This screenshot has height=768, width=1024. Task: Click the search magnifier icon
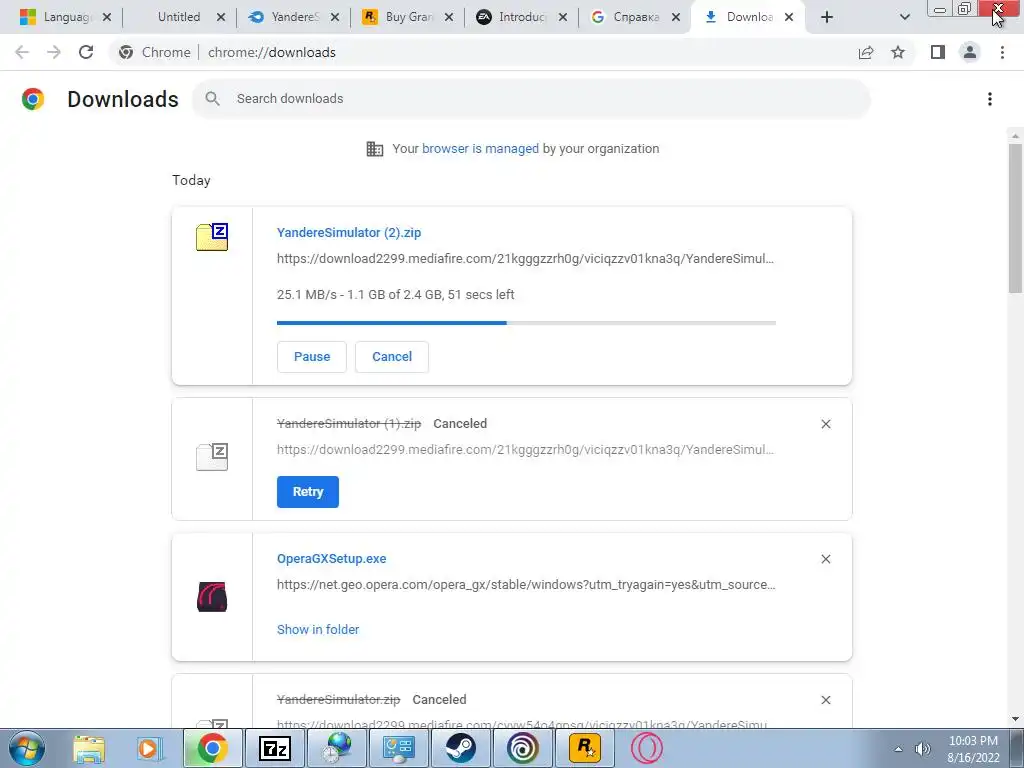tap(212, 99)
